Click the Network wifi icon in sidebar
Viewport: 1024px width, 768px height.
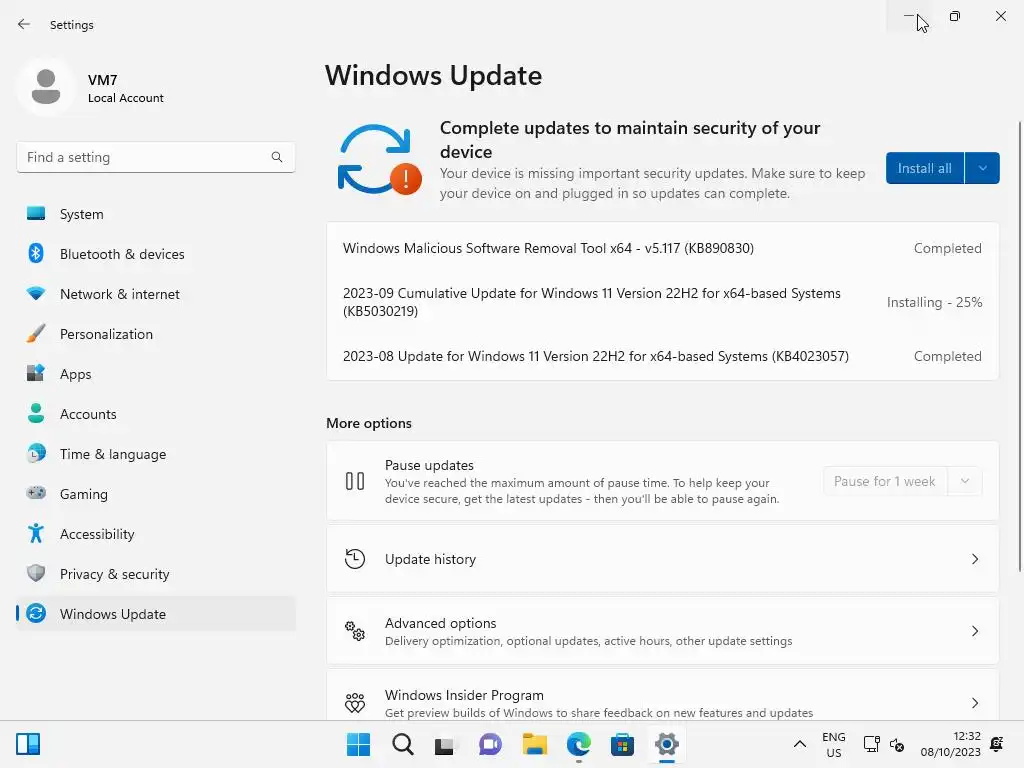(x=36, y=293)
